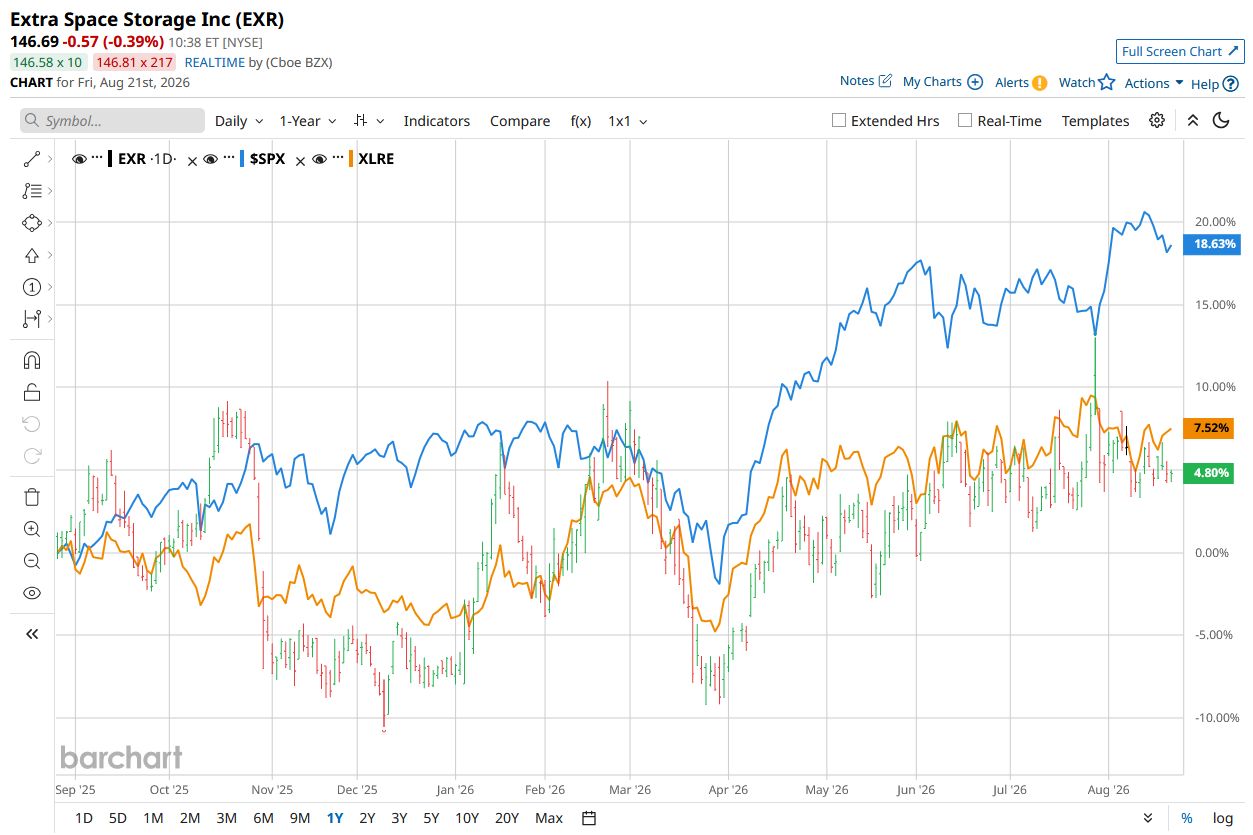This screenshot has height=835, width=1253.
Task: Open the chart type dropdown
Action: click(x=369, y=121)
